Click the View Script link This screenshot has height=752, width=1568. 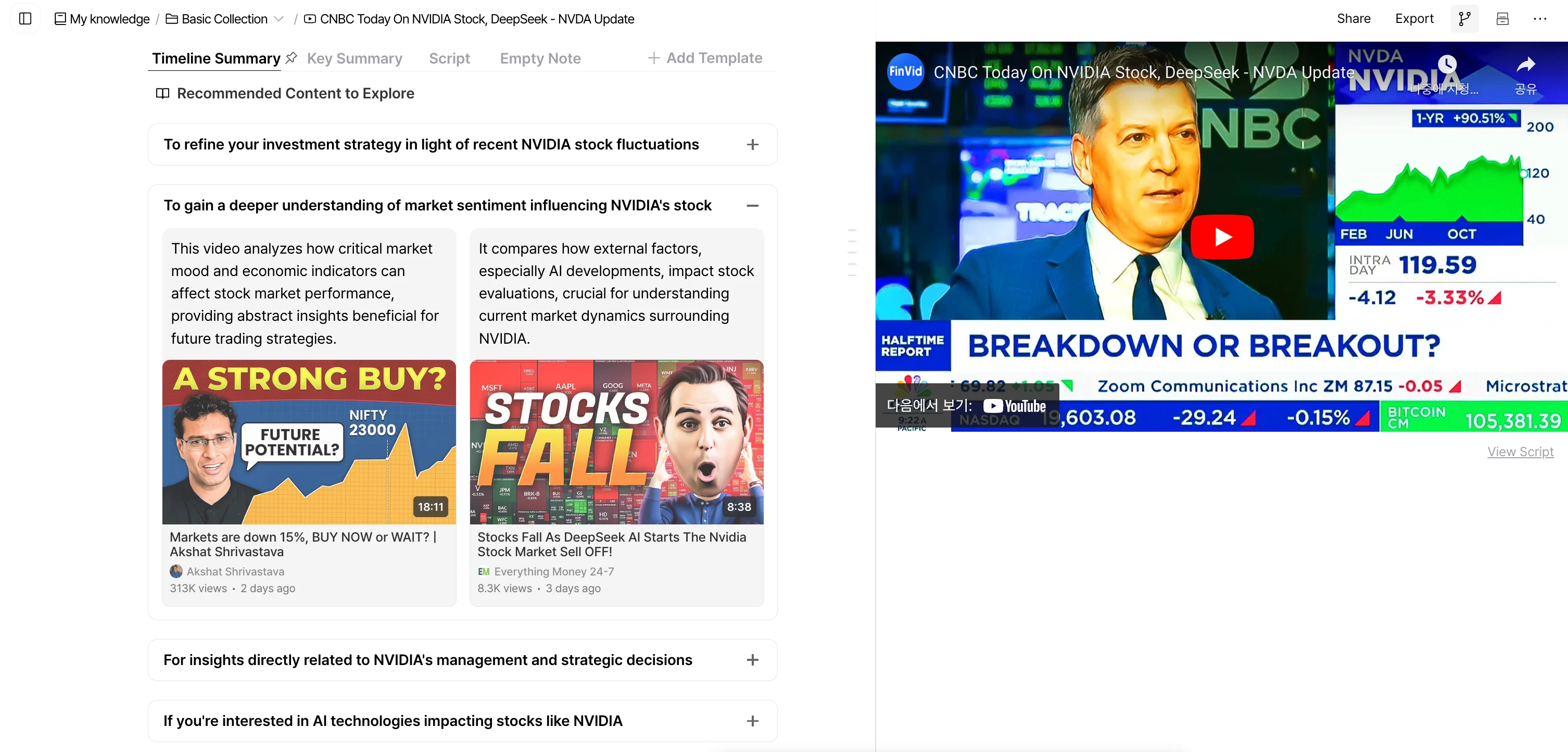click(x=1520, y=452)
